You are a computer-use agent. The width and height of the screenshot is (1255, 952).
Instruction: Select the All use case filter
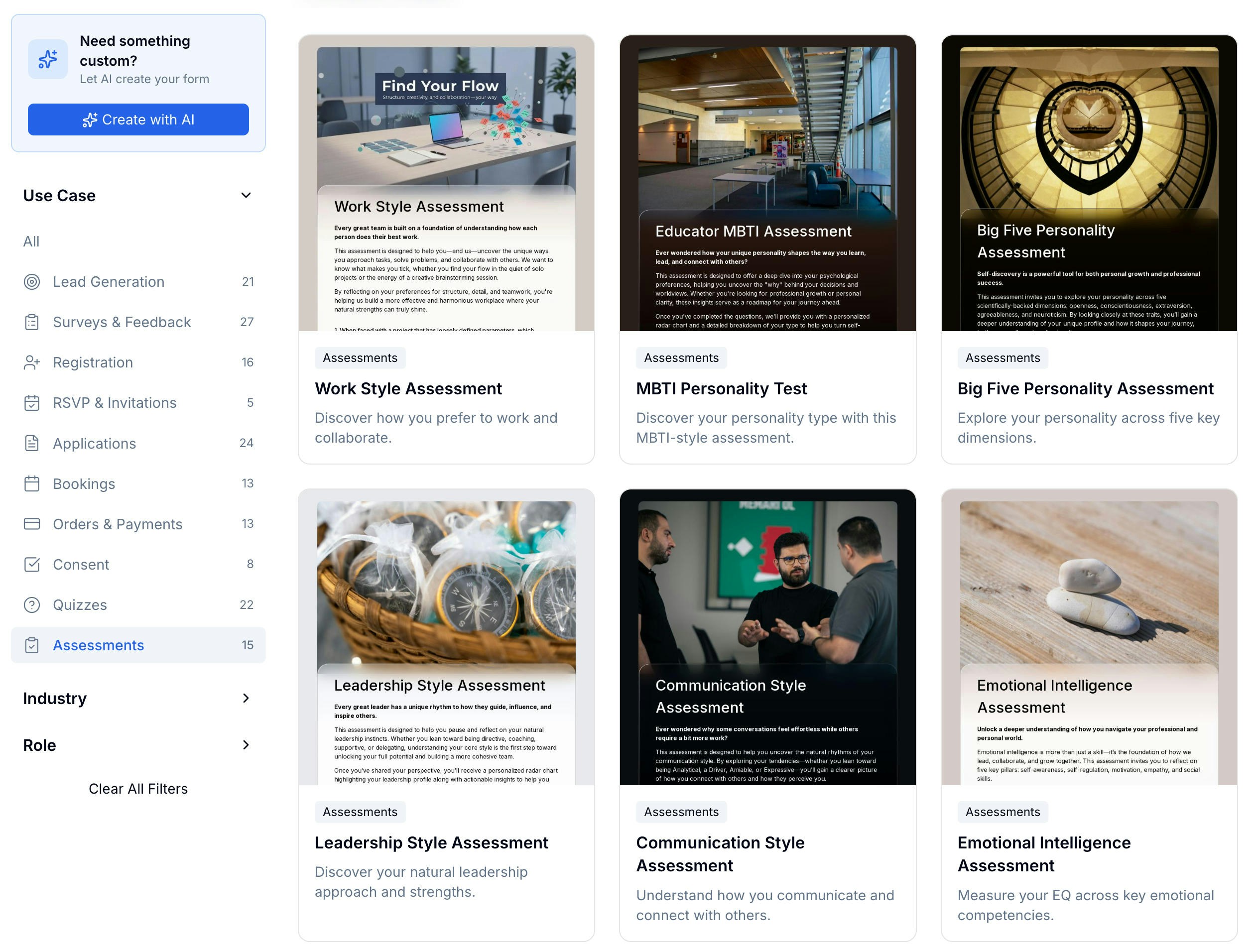pyautogui.click(x=32, y=241)
